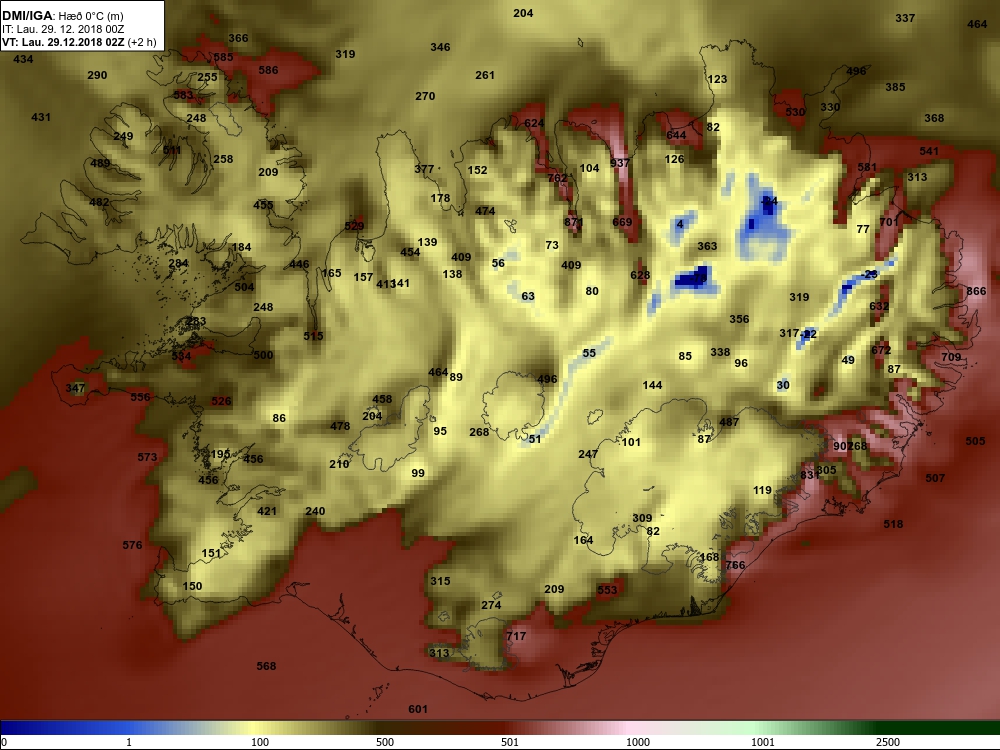Image resolution: width=1000 pixels, height=750 pixels.
Task: Click the map value '366'
Action: (238, 38)
